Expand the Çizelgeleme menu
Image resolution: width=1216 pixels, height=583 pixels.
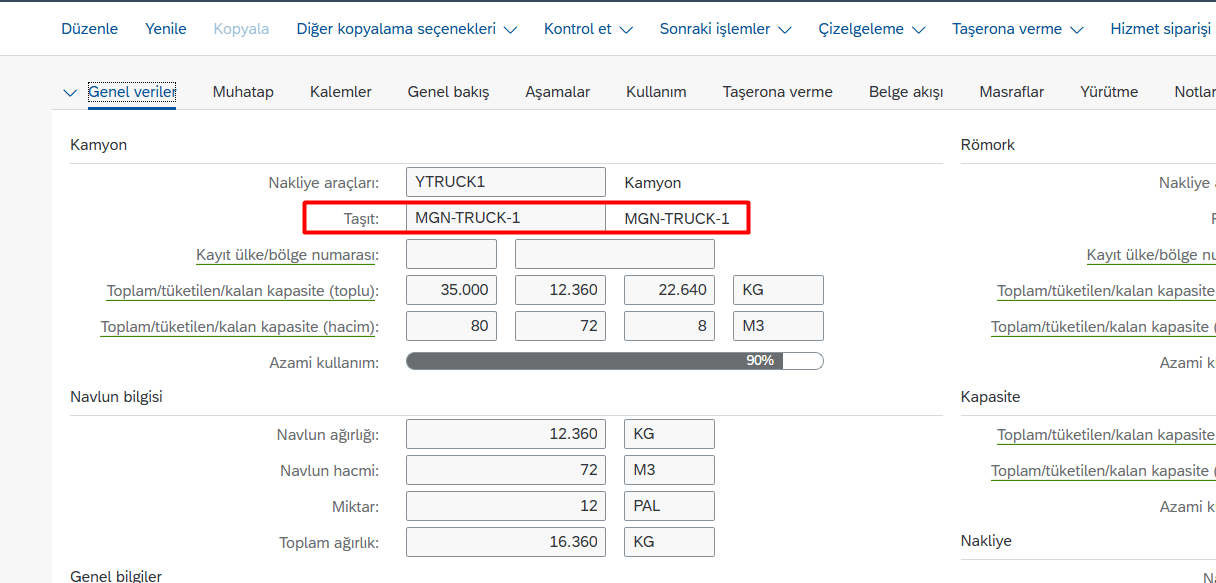click(871, 29)
